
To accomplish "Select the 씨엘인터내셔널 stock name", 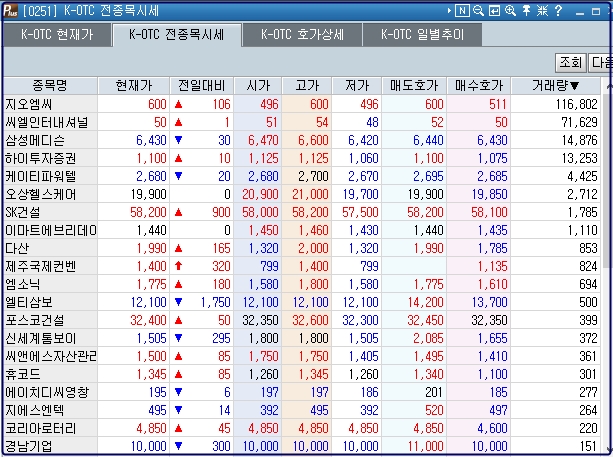I will click(x=47, y=122).
